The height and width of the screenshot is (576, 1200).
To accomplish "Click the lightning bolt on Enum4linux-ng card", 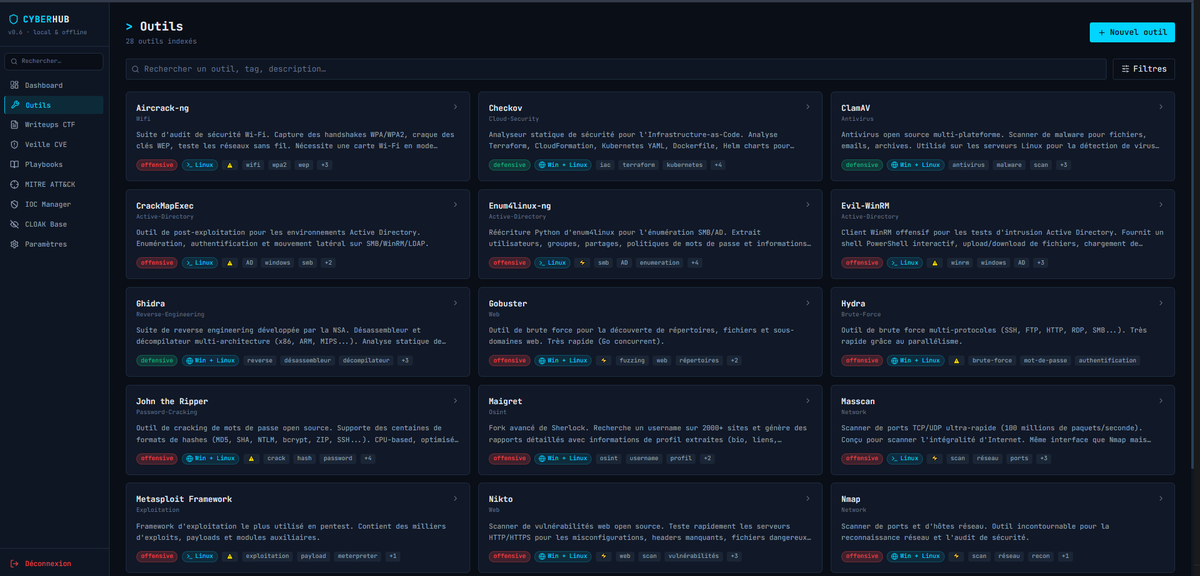I will (x=581, y=262).
